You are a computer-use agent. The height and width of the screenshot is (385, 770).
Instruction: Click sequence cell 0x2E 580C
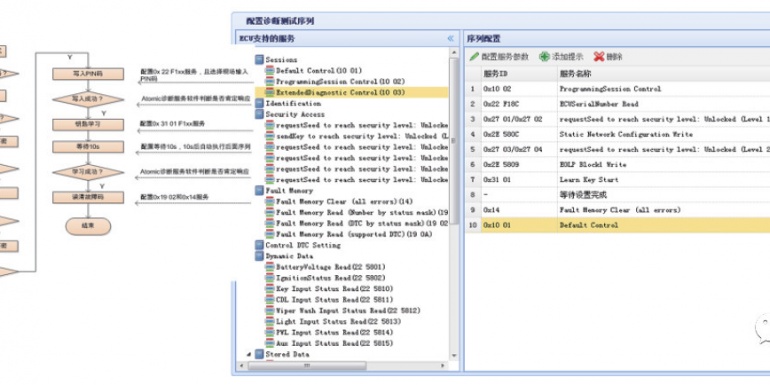pos(501,134)
